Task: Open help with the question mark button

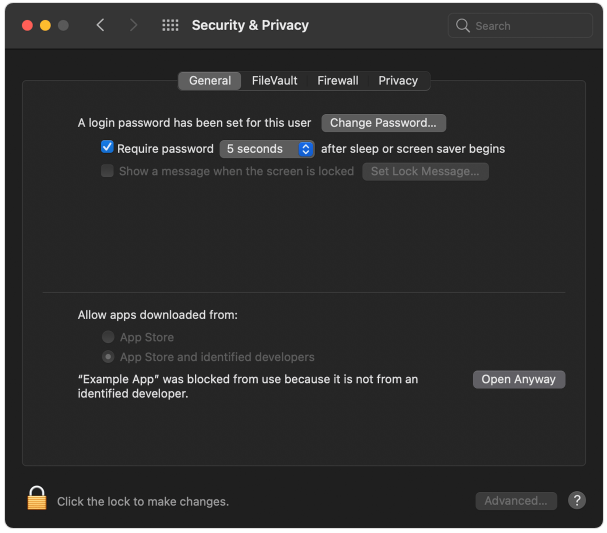Action: coord(577,500)
